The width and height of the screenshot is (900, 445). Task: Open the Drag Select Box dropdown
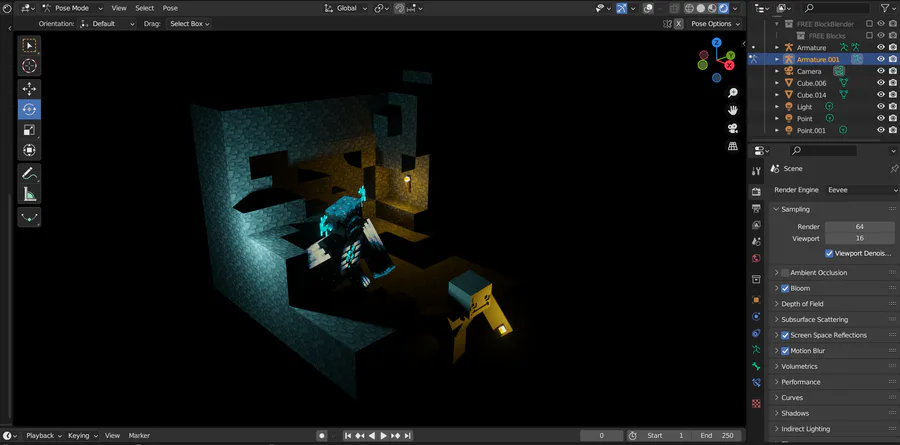tap(188, 24)
